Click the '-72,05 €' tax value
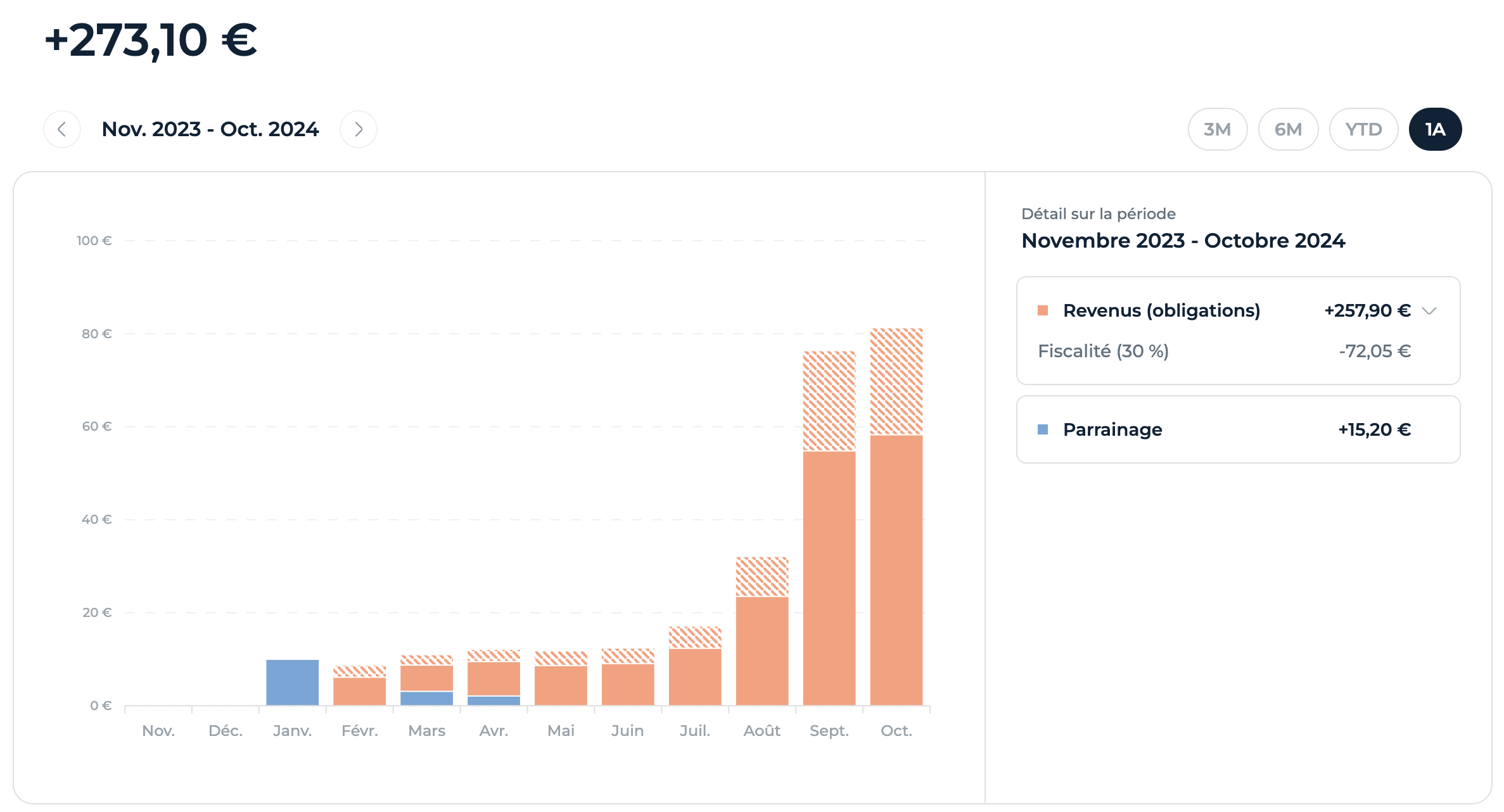 1375,351
